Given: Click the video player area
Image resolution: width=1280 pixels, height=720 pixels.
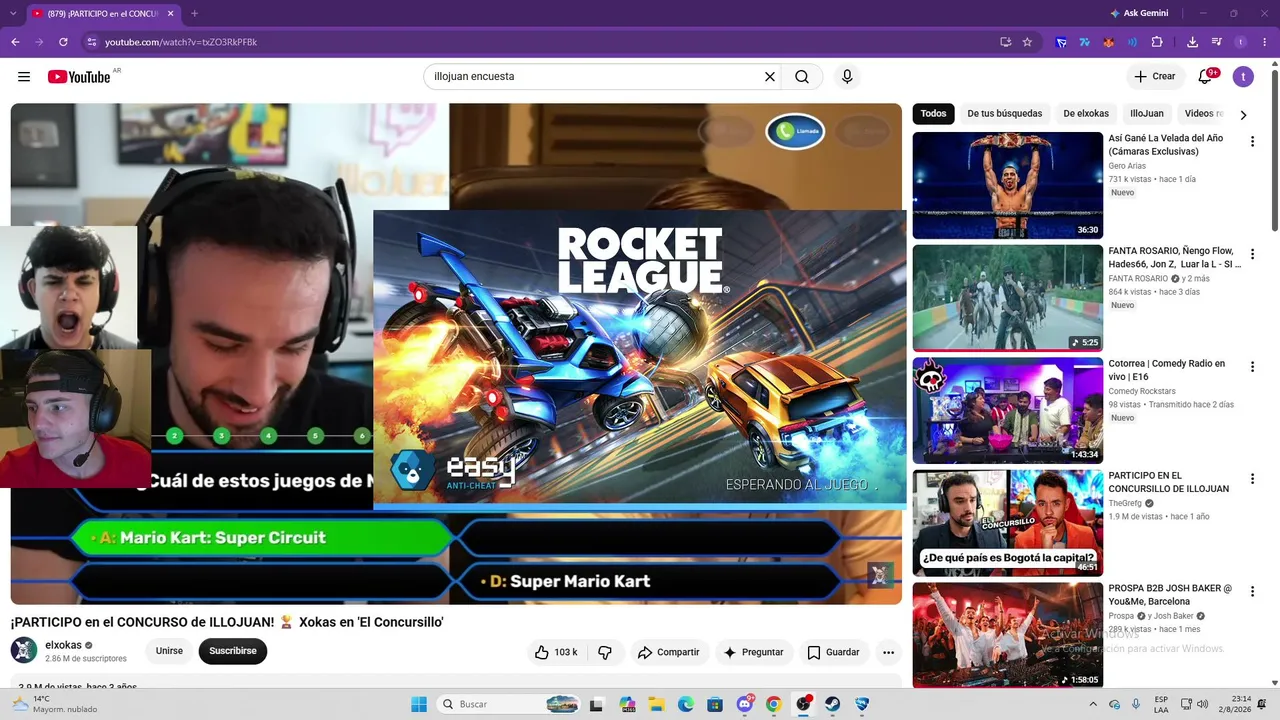Looking at the screenshot, I should tap(456, 353).
